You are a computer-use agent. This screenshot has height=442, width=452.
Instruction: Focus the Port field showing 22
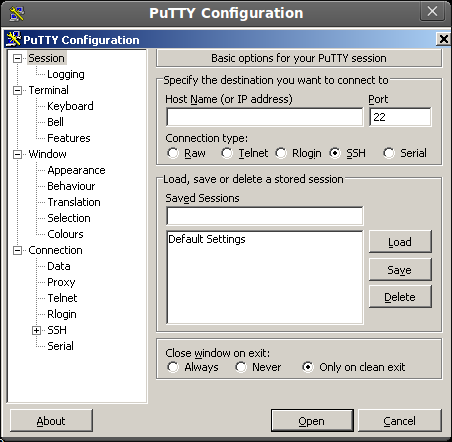coord(400,117)
